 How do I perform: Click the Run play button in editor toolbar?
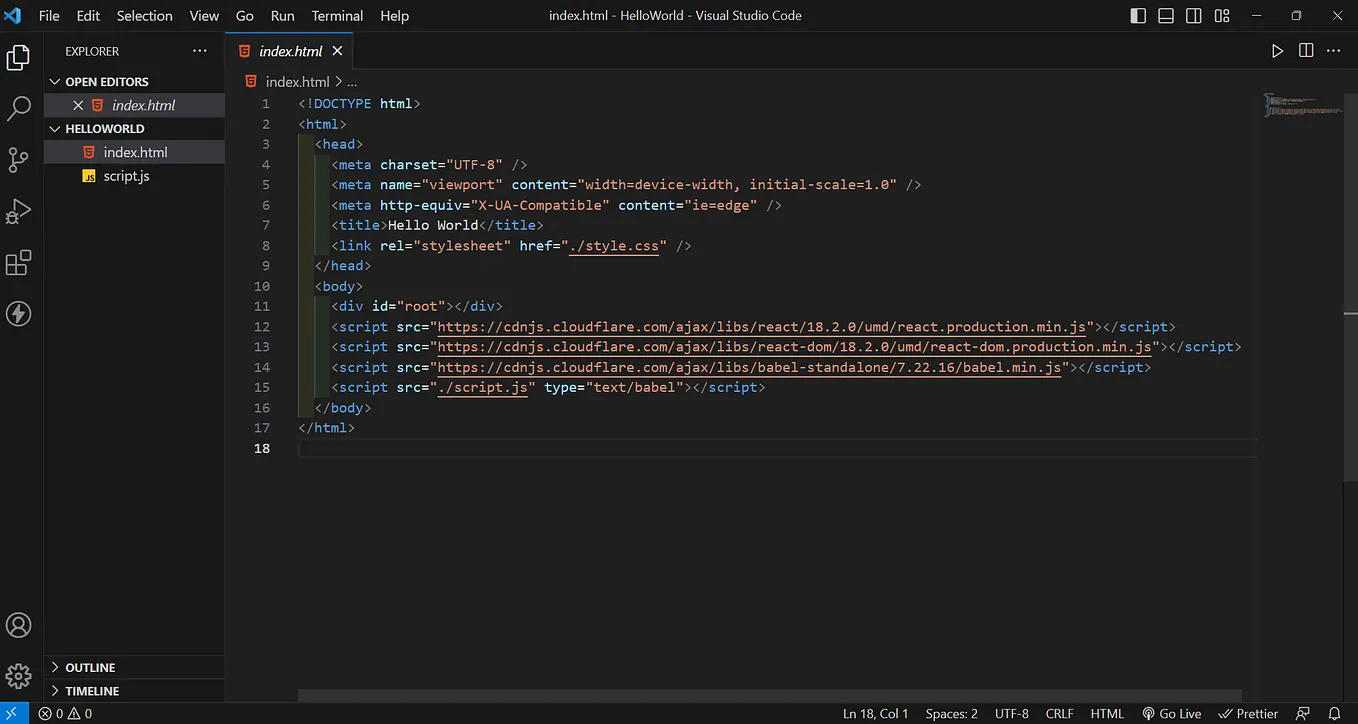1277,51
